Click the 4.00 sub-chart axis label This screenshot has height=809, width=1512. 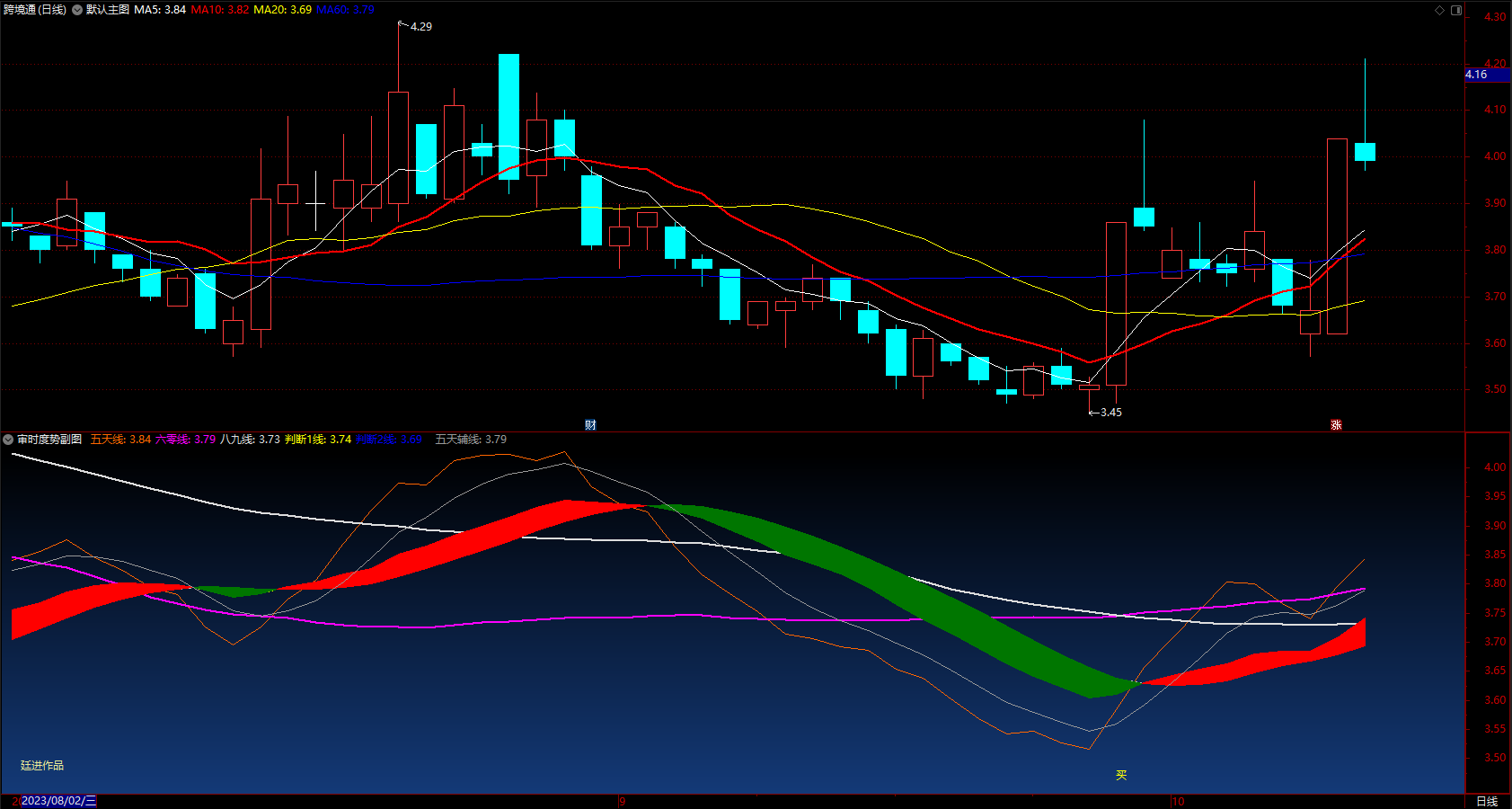(1495, 467)
